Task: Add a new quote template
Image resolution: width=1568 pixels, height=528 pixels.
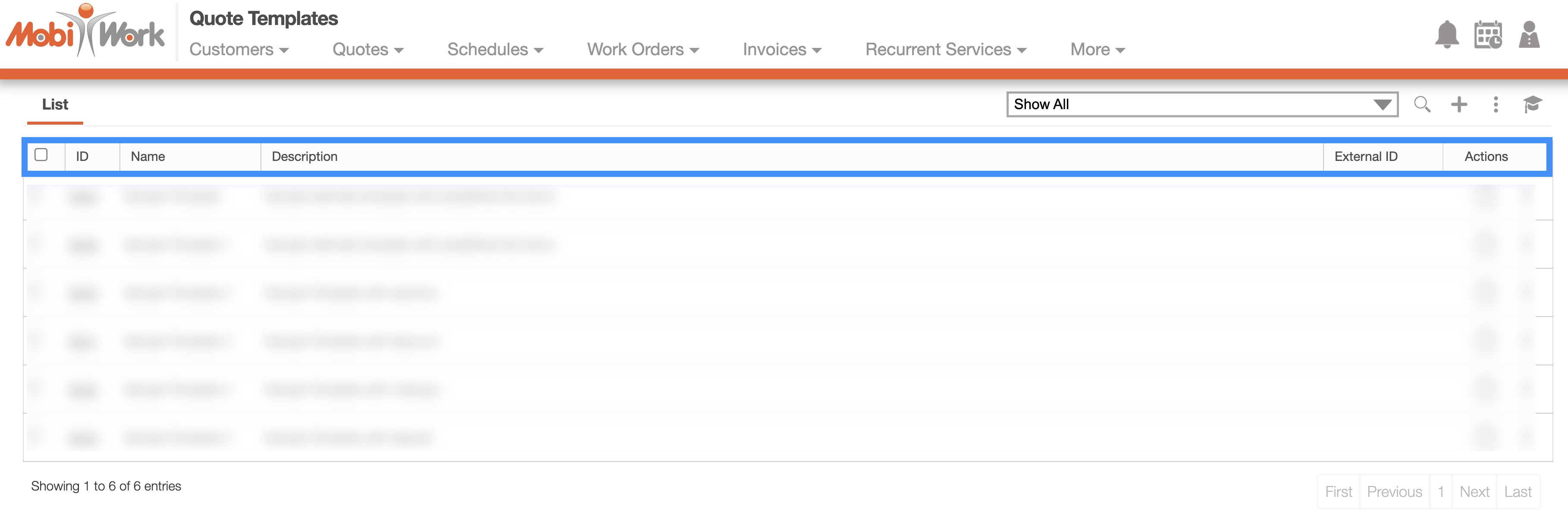Action: click(1459, 104)
